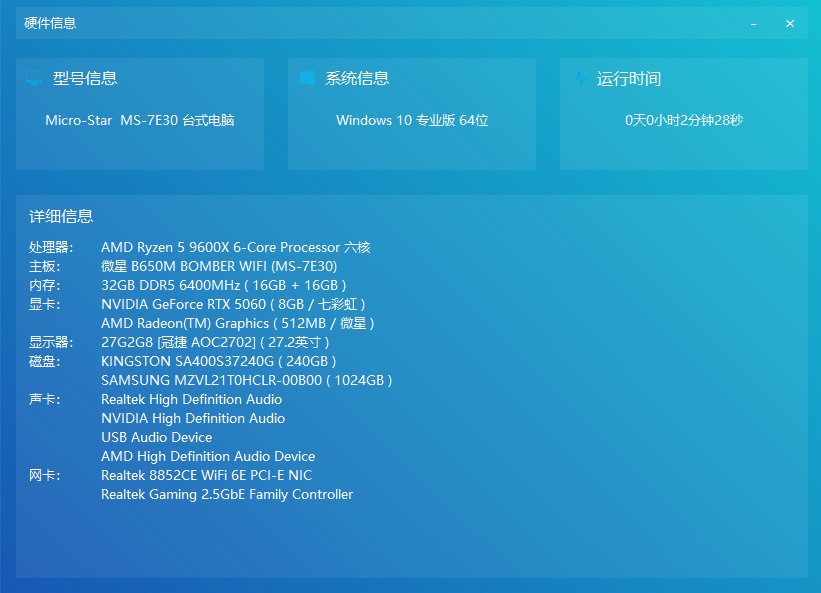Minimize the 硬件信息 window
821x593 pixels.
tap(753, 24)
